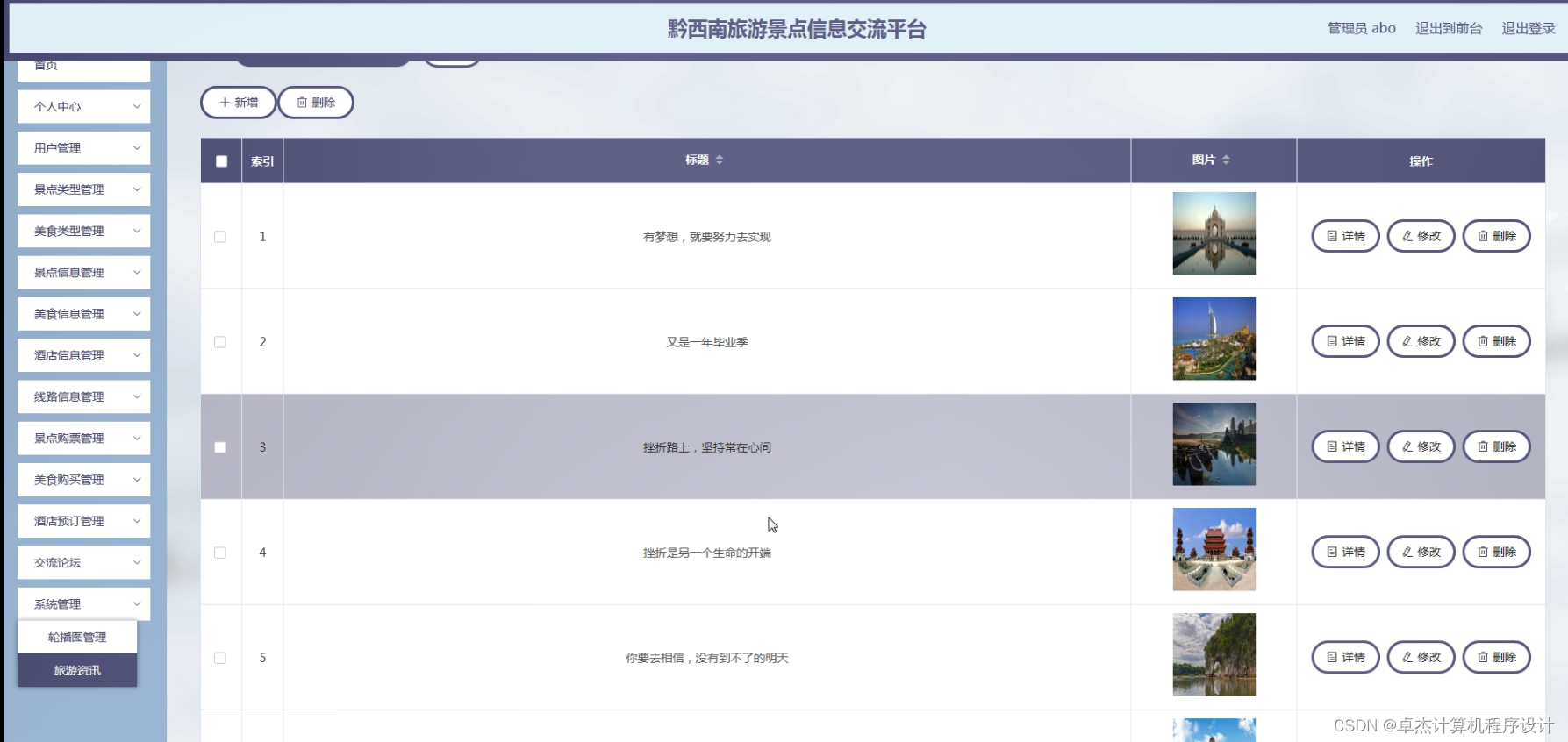Click the title text 你要去相信，没有到不了的明天
This screenshot has width=1568, height=742.
pyautogui.click(x=707, y=658)
